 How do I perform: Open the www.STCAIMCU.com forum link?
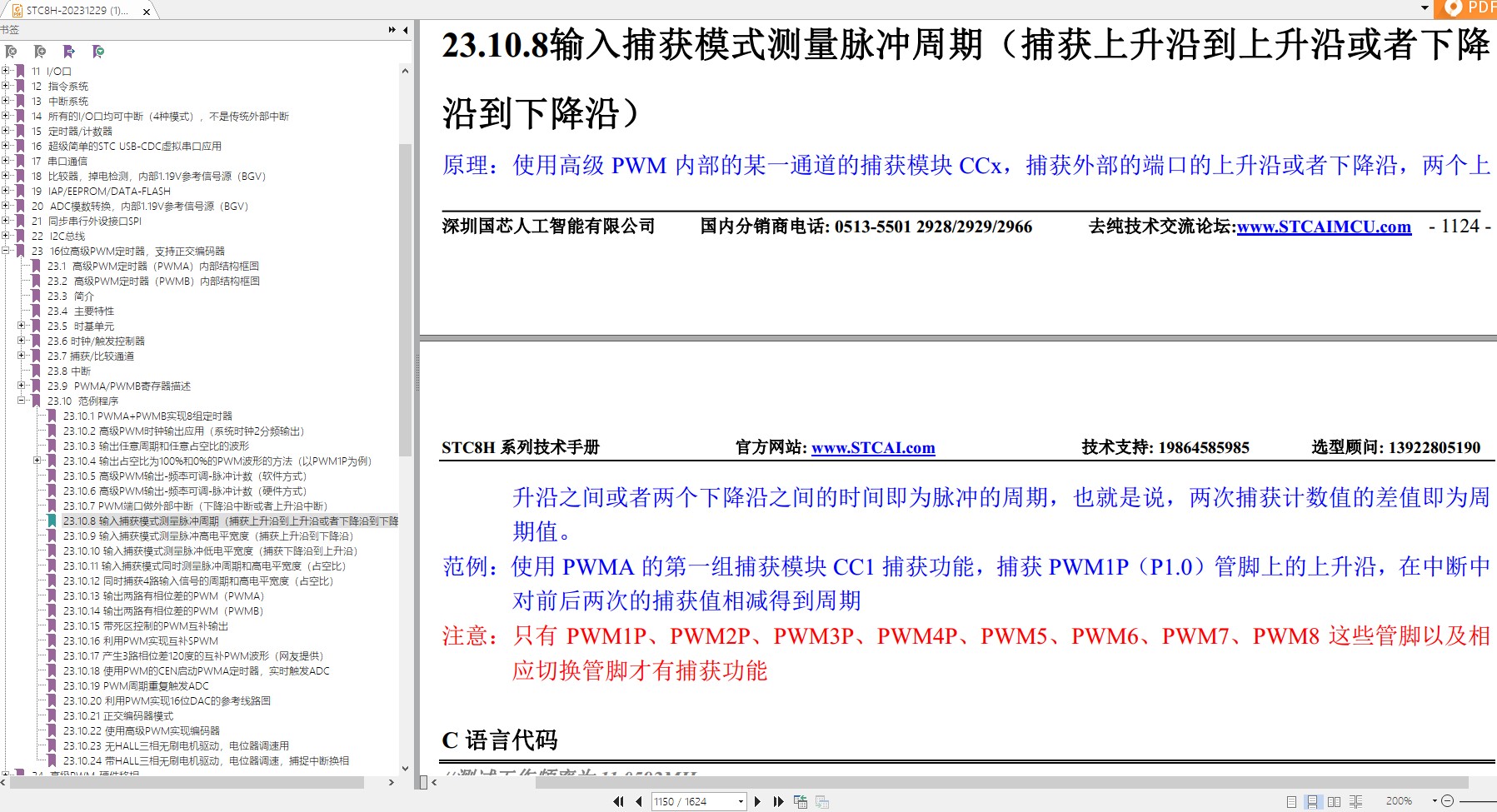click(1324, 227)
